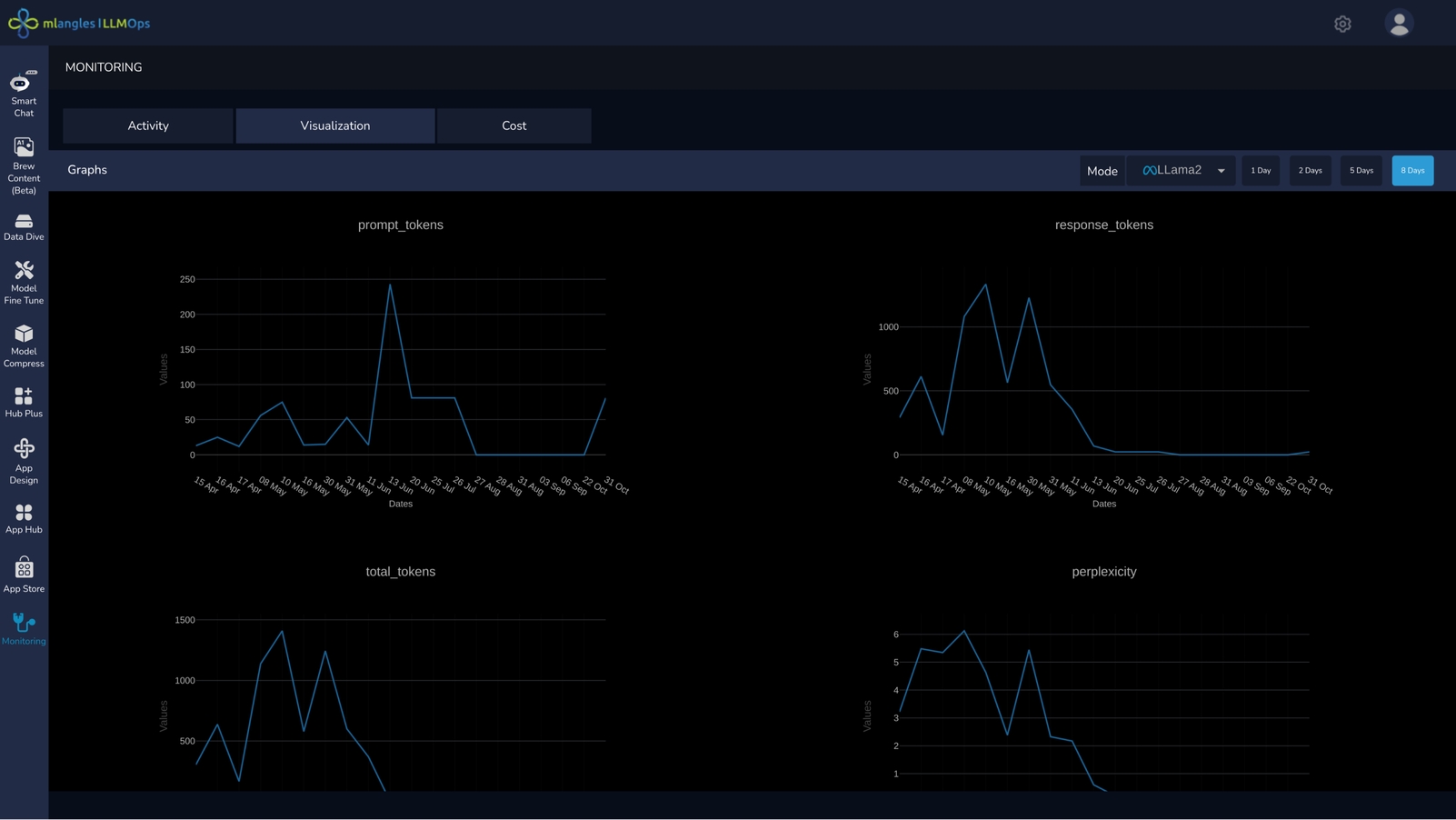
Task: Launch Model Fine Tune
Action: pyautogui.click(x=22, y=280)
